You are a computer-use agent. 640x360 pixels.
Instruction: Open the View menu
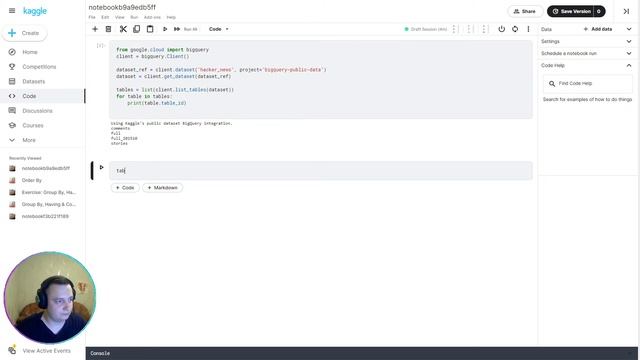(120, 17)
